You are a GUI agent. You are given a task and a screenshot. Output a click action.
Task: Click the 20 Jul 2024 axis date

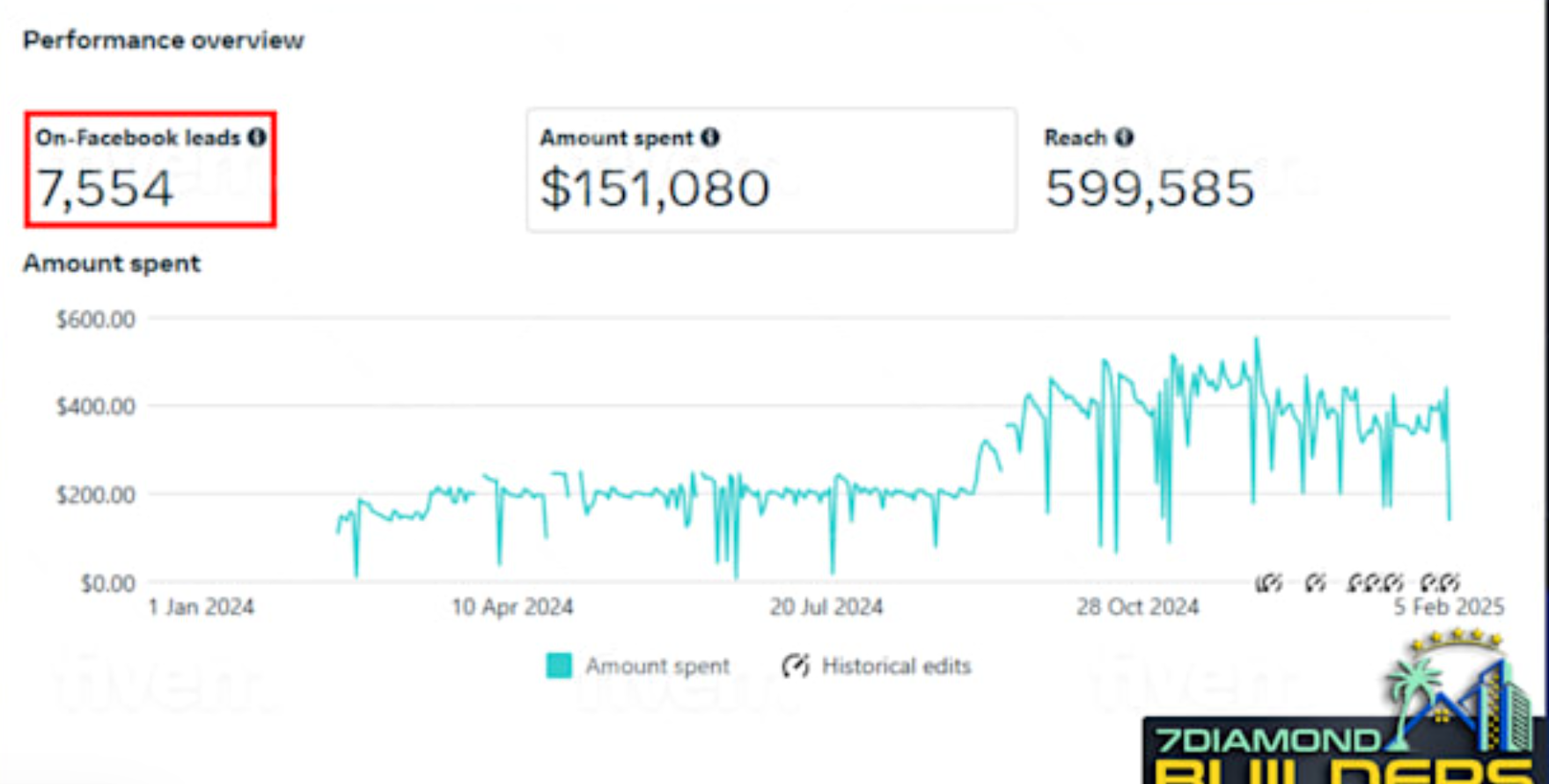(826, 607)
